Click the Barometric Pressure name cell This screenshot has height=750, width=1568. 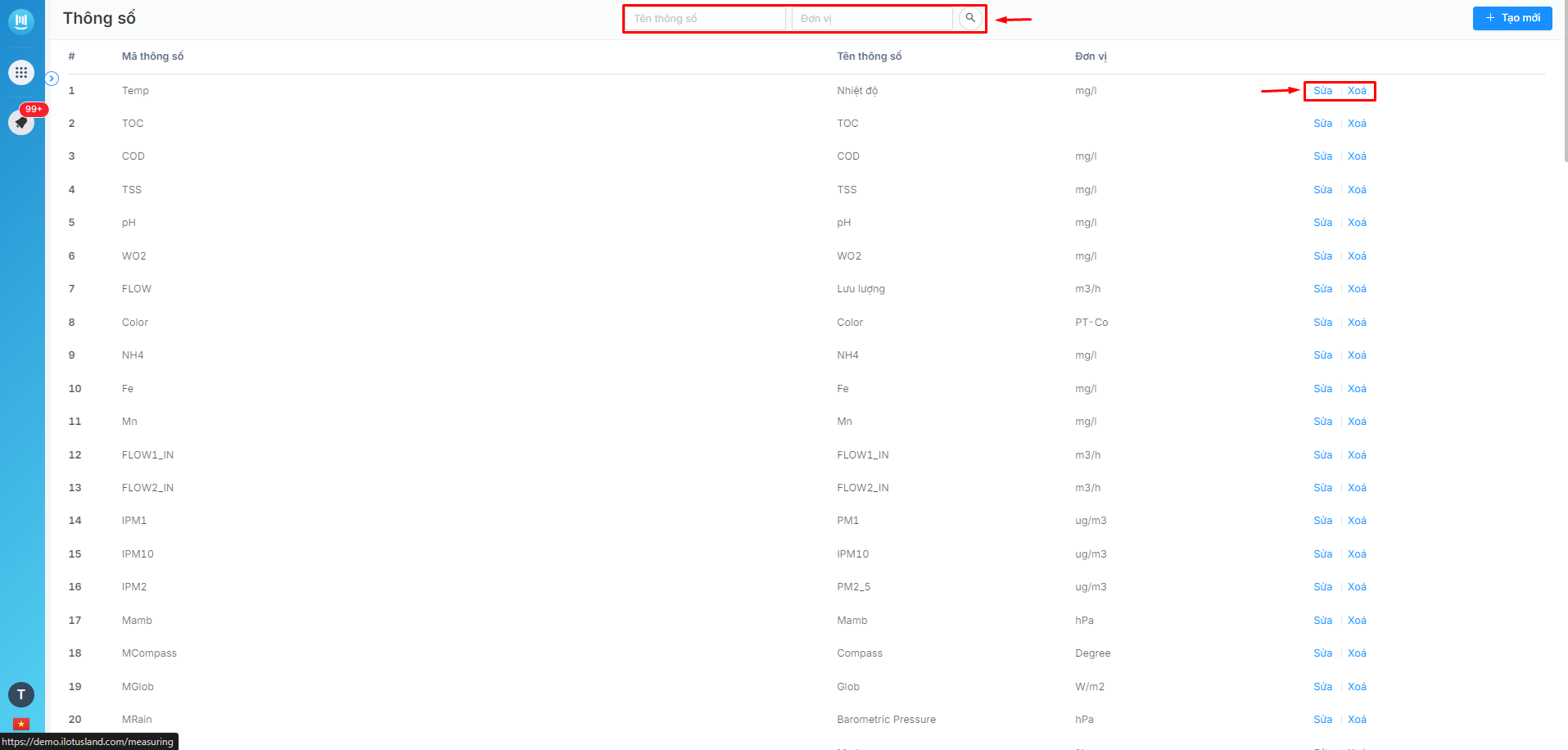(x=886, y=720)
